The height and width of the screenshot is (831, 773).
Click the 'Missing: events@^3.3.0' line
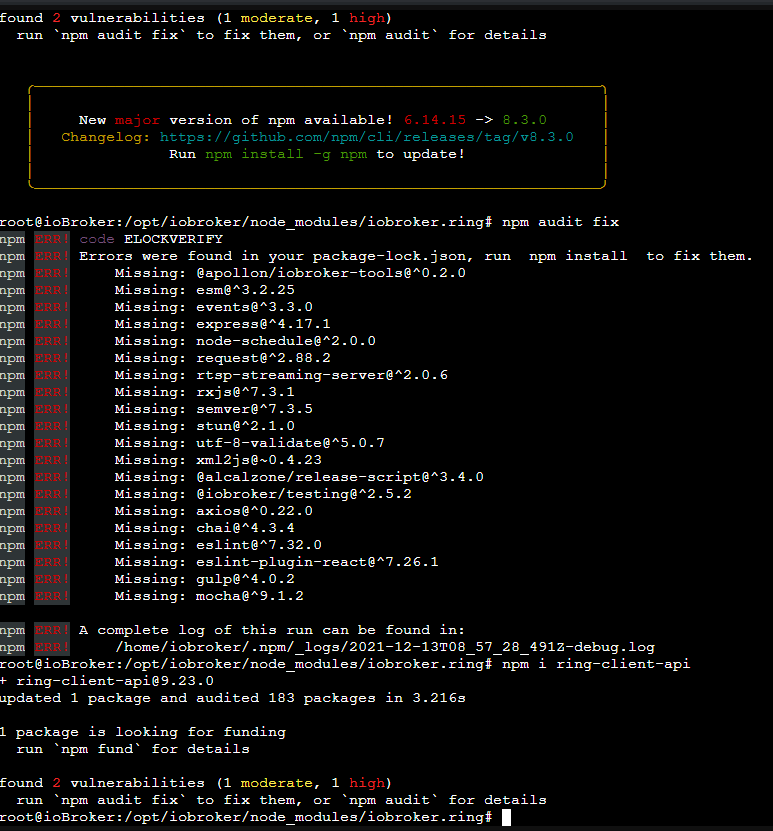point(214,307)
